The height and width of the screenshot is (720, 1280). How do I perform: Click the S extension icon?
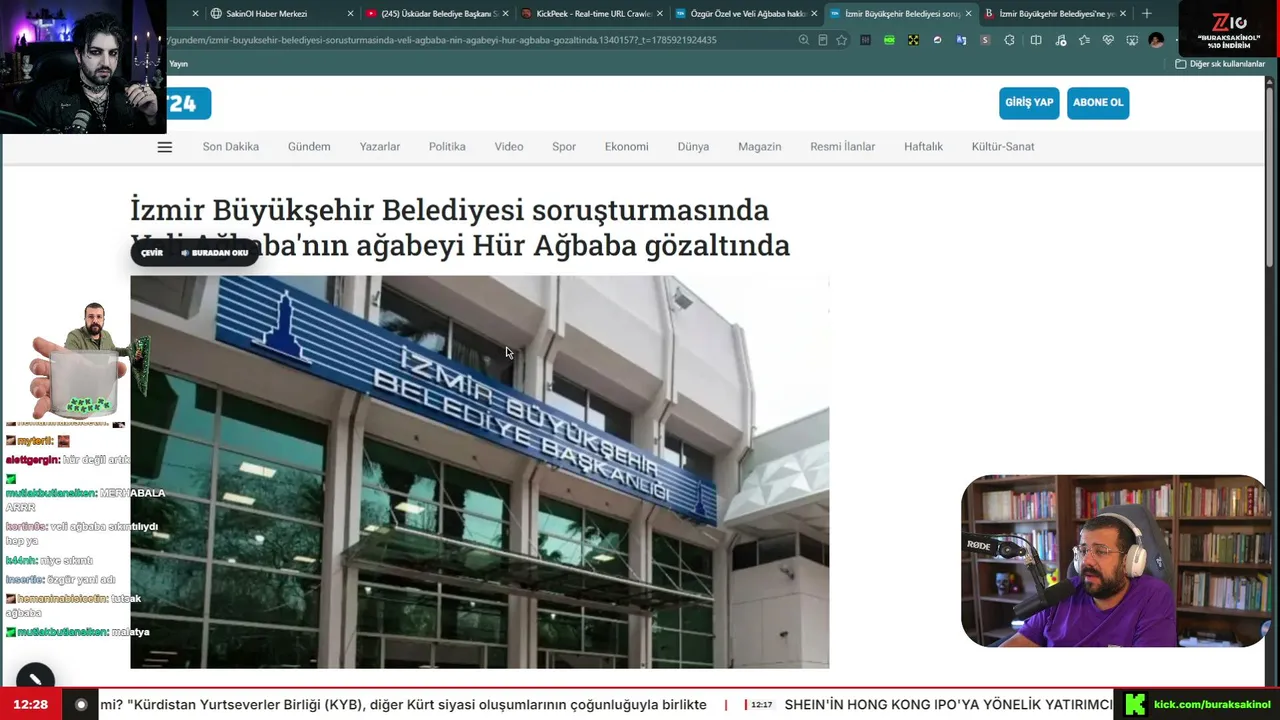[985, 40]
